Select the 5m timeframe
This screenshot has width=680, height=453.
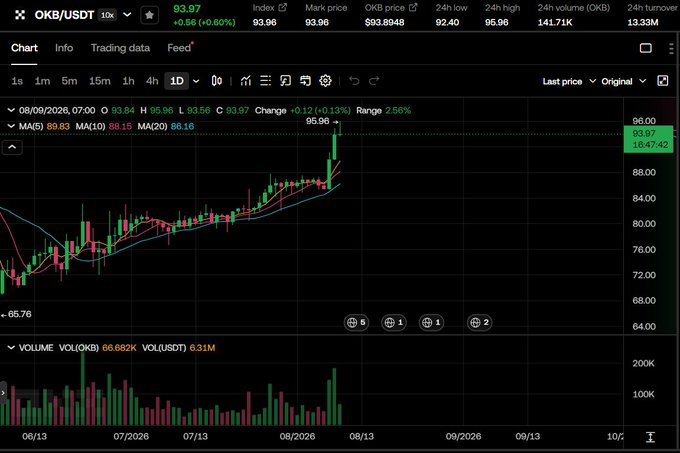pos(69,81)
